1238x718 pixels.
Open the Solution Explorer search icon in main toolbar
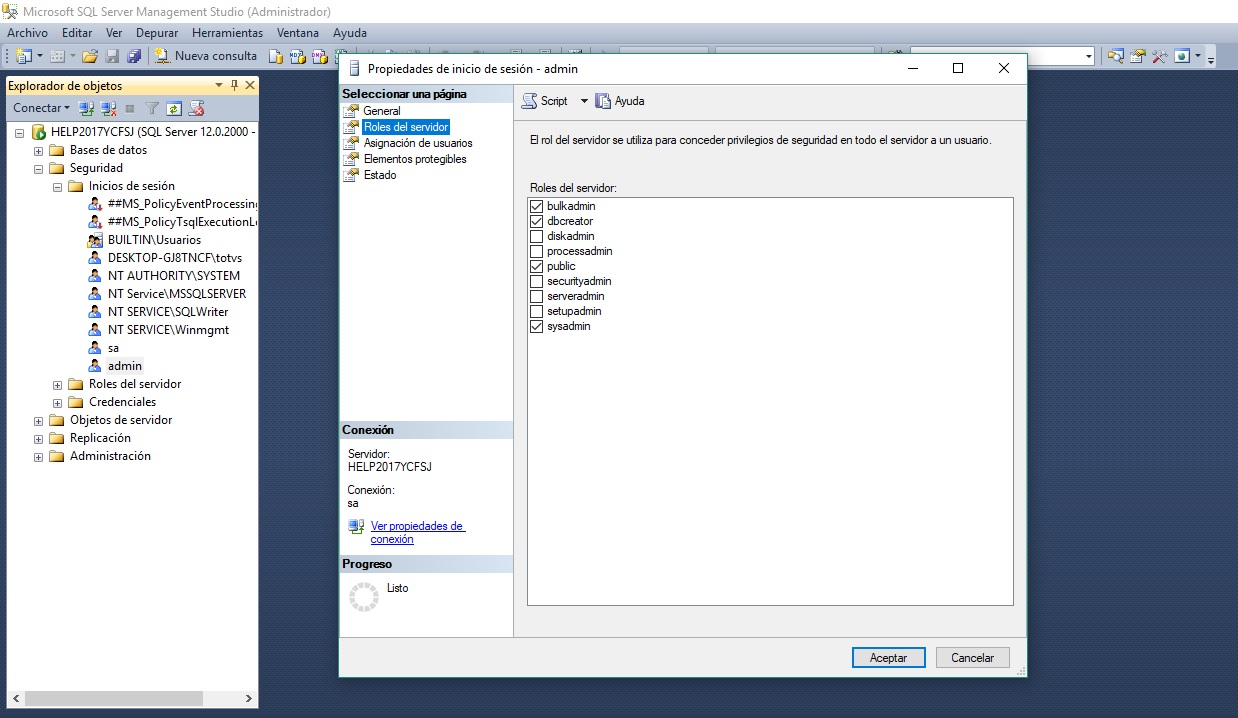1115,56
